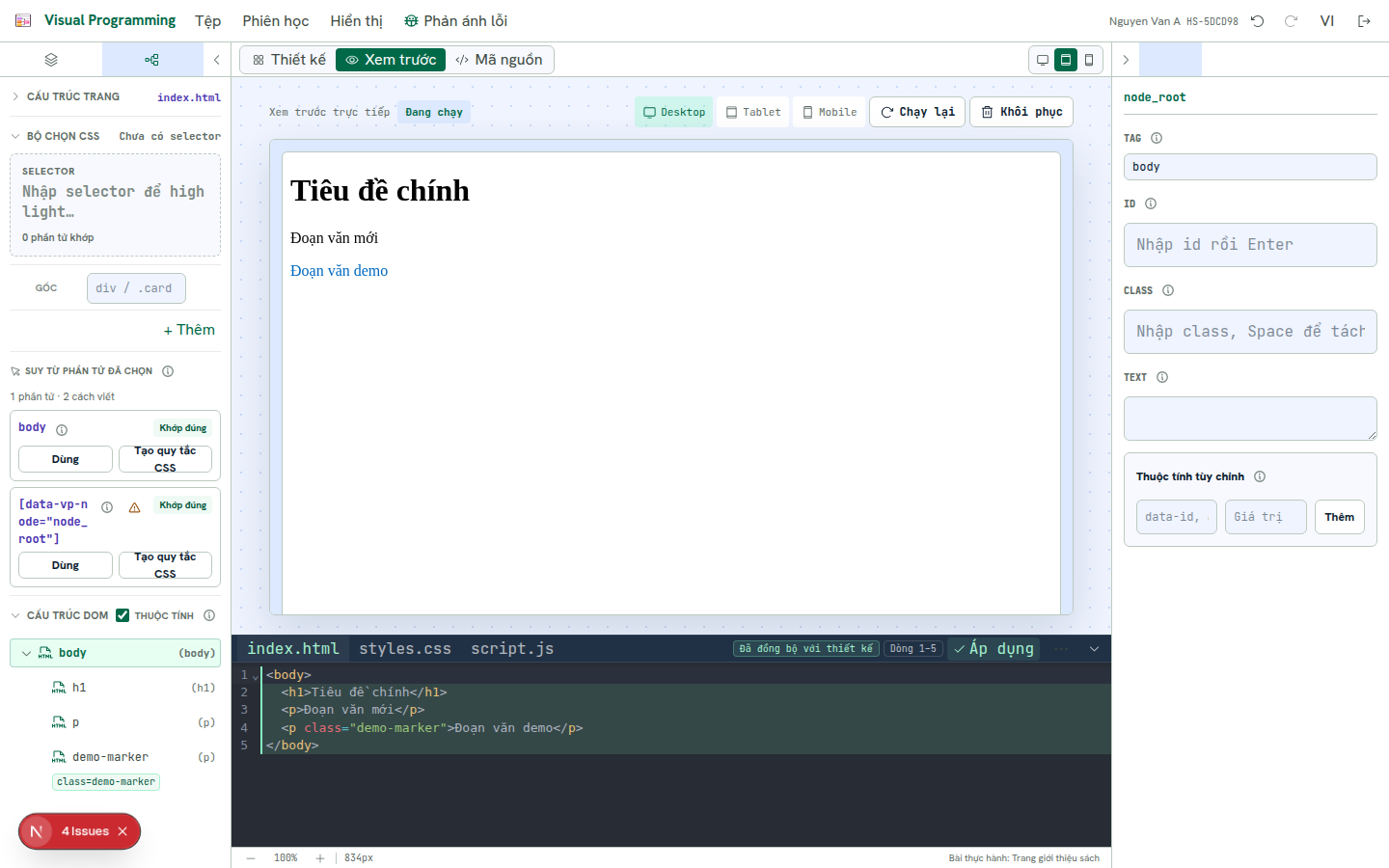Collapse the CẤU TRÚC TRANG section
1389x868 pixels.
click(x=15, y=96)
